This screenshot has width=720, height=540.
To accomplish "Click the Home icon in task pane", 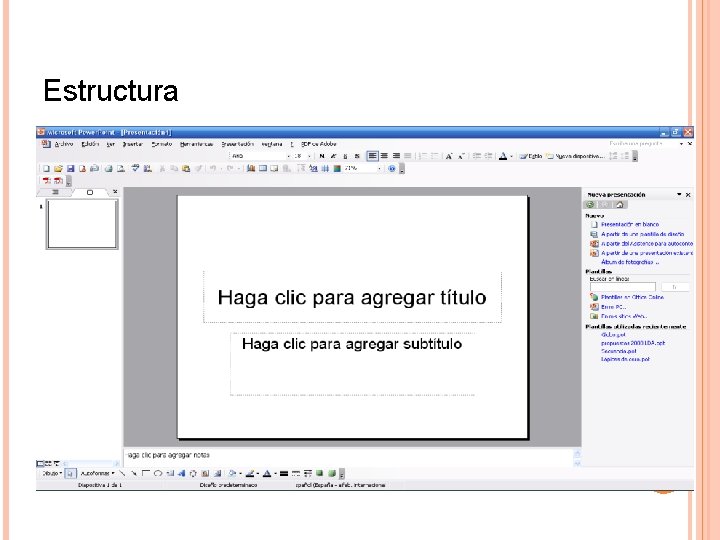I will coord(619,205).
